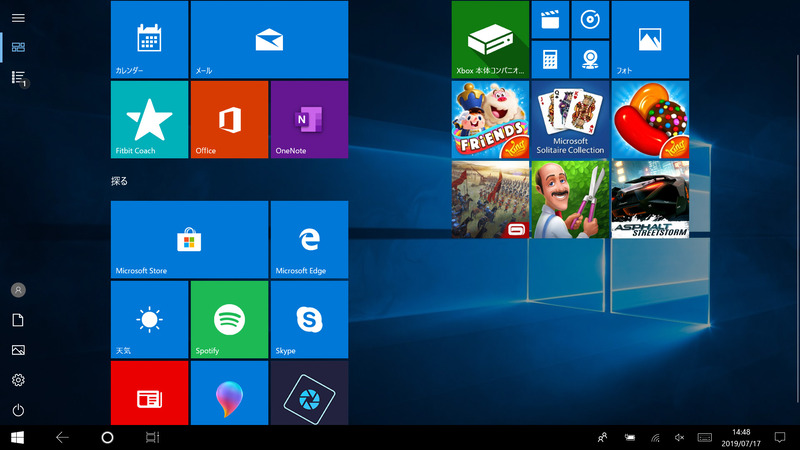The height and width of the screenshot is (450, 800).
Task: Expand the hamburger menu
Action: pyautogui.click(x=18, y=18)
